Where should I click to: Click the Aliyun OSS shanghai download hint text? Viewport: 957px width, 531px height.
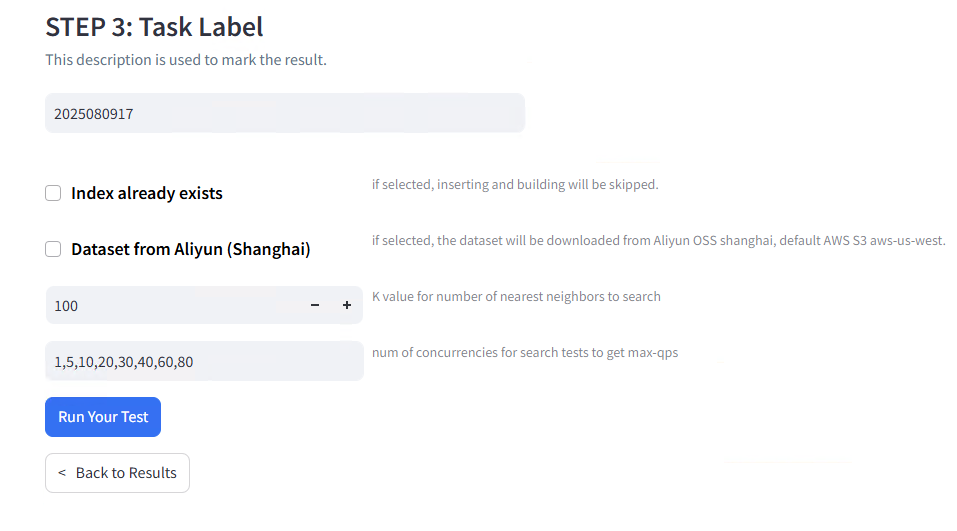click(x=659, y=240)
